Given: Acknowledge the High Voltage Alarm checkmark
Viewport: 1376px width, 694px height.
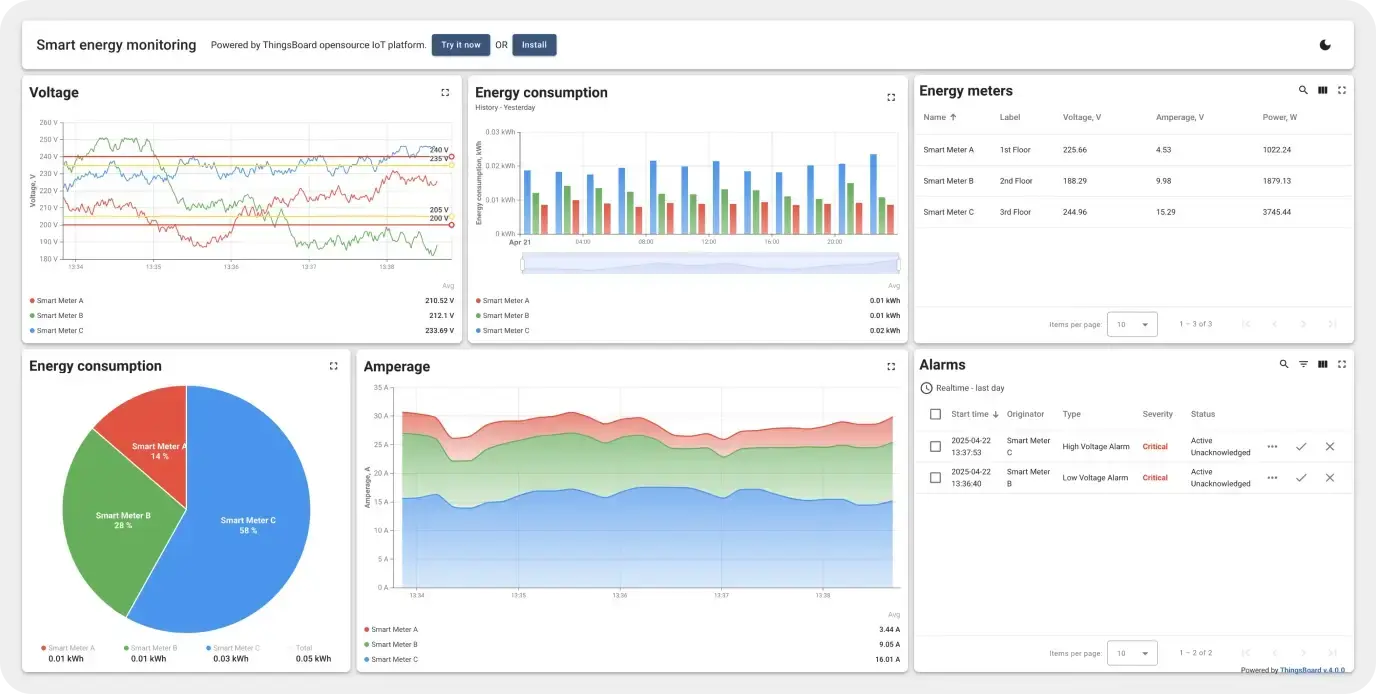Looking at the screenshot, I should tap(1301, 447).
